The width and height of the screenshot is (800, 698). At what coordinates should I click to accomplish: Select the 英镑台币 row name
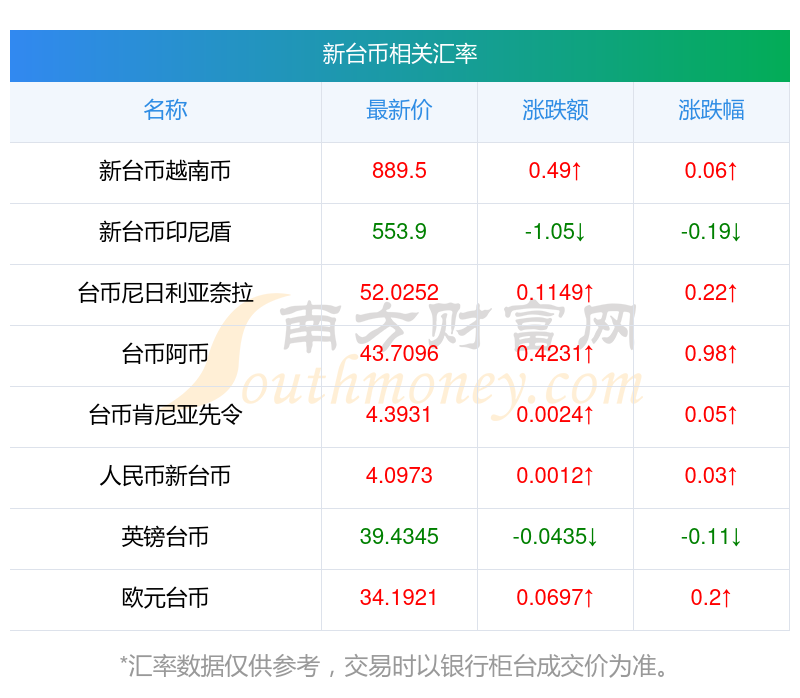[x=165, y=537]
